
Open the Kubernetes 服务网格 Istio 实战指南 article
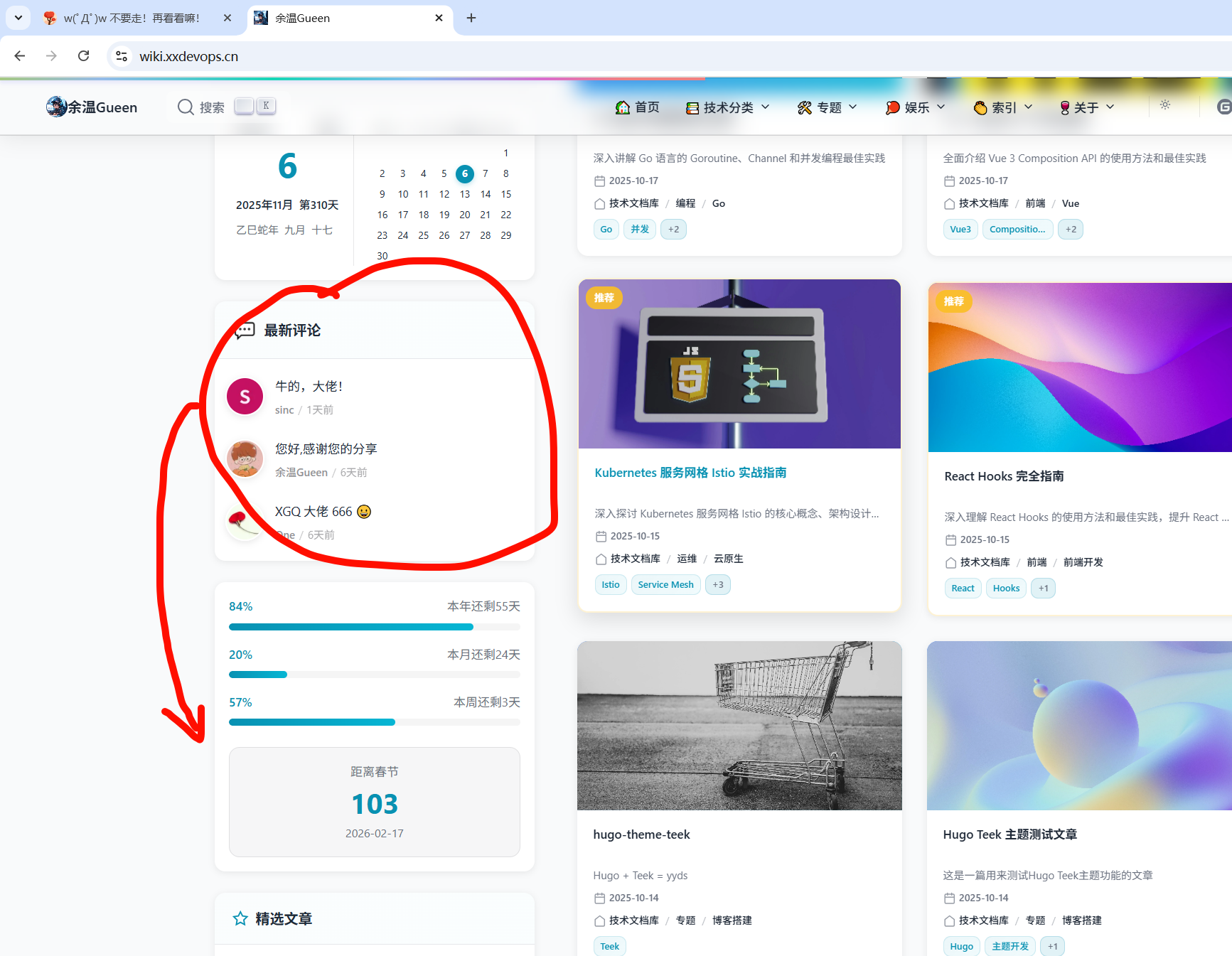coord(690,473)
